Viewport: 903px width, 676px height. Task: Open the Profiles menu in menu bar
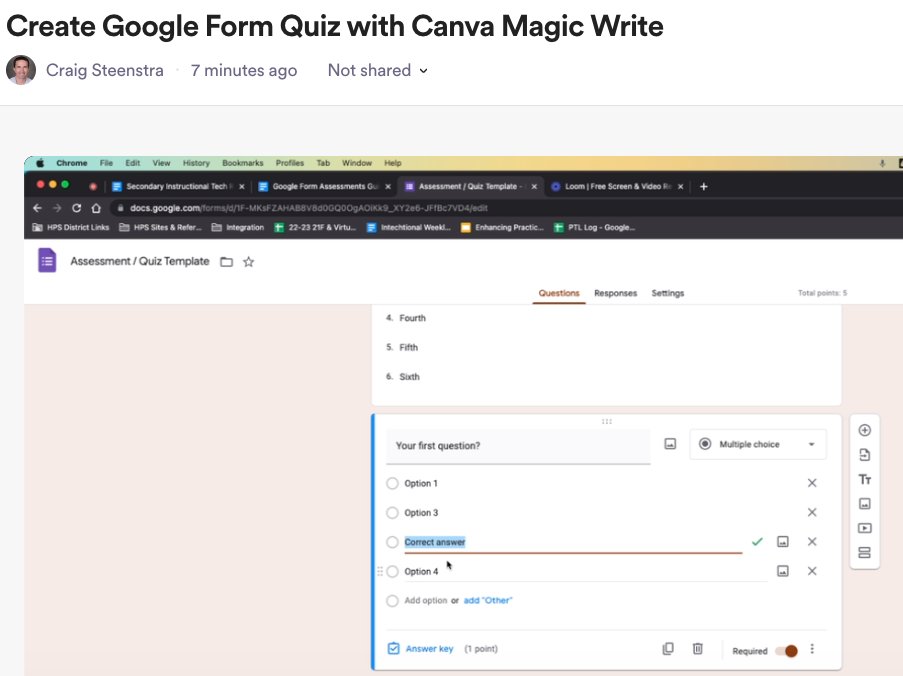(x=289, y=163)
